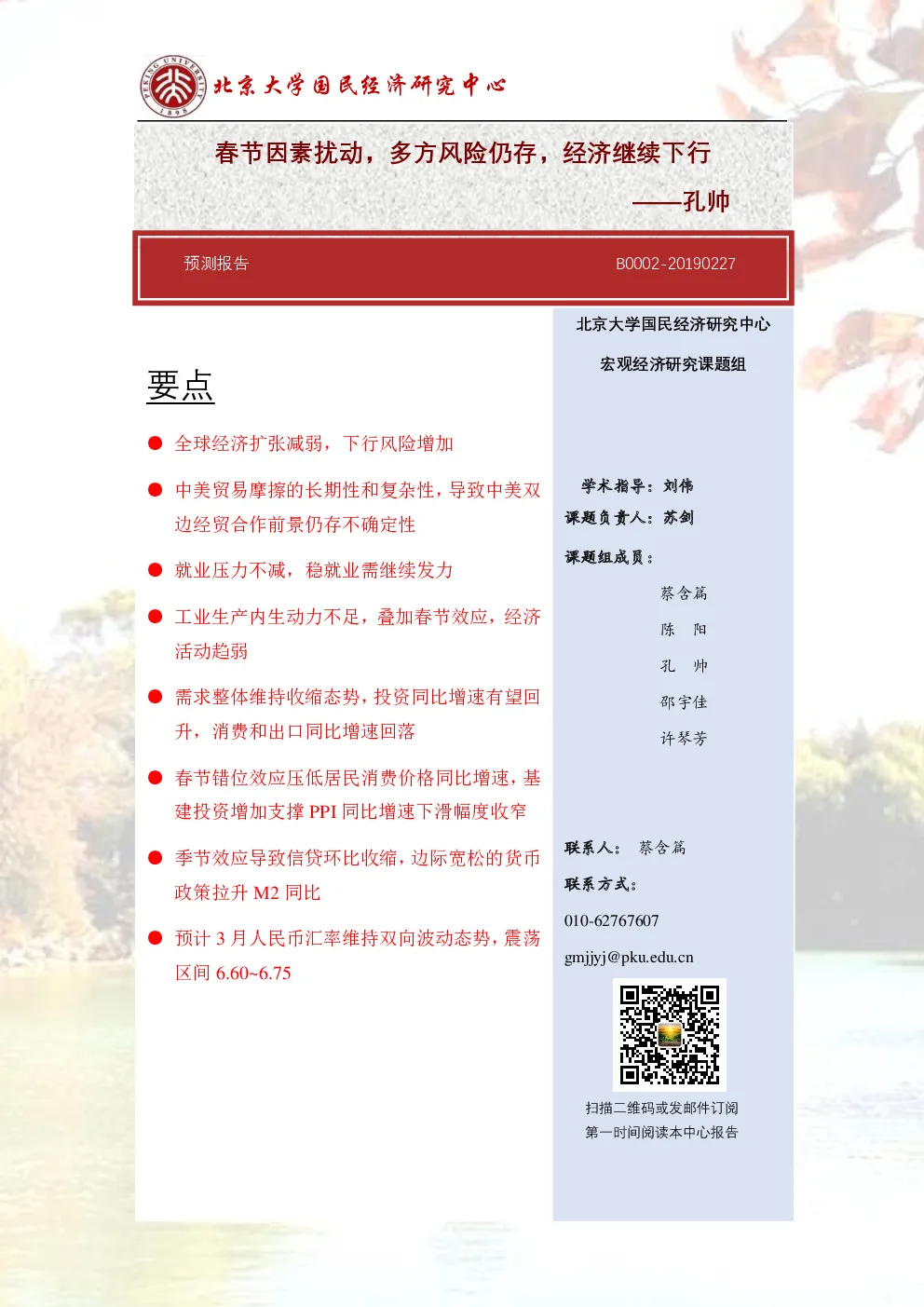Click the range text 区间 6.60~6.75
Viewport: 924px width, 1307px height.
pos(233,973)
